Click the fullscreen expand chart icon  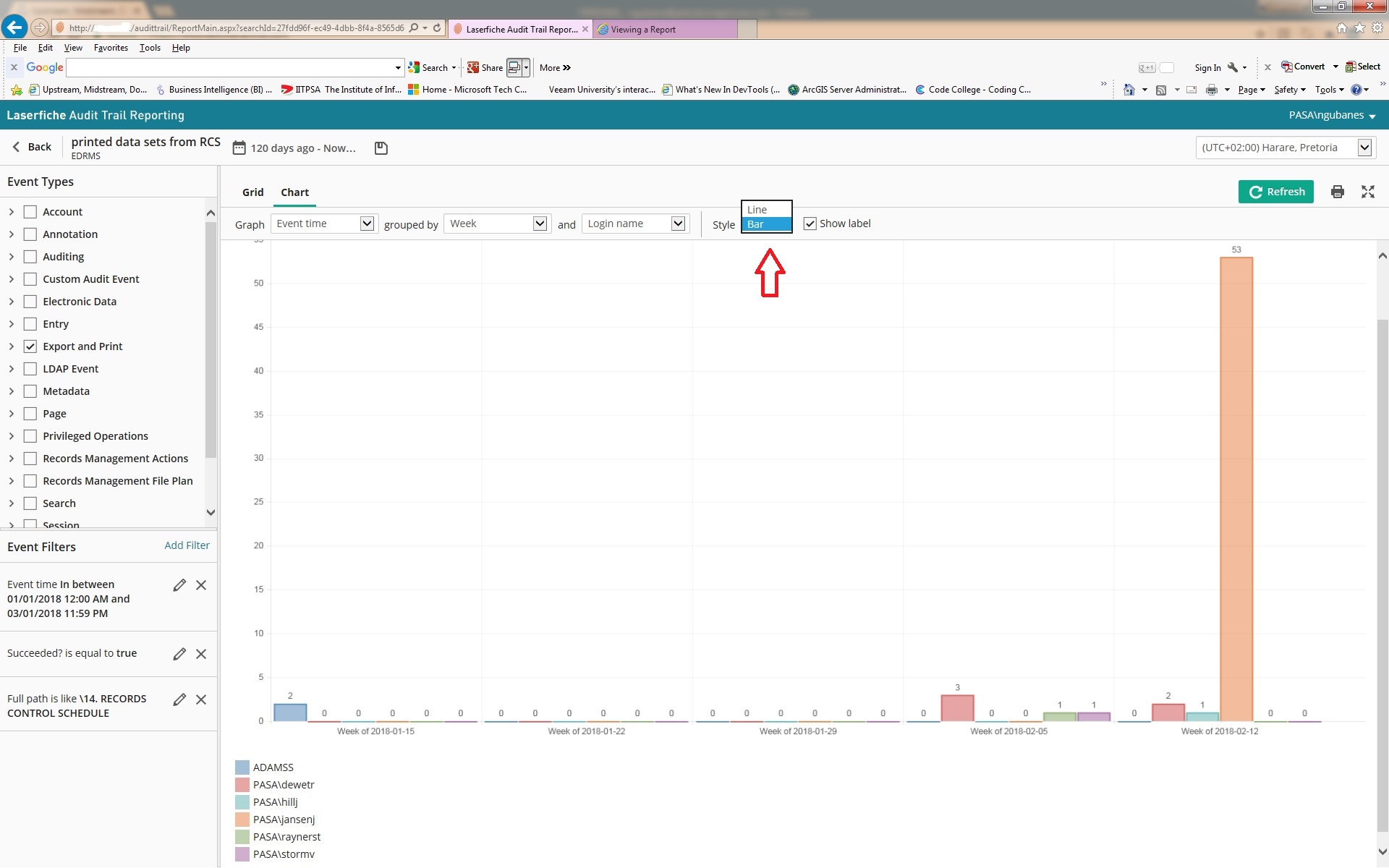click(1367, 192)
